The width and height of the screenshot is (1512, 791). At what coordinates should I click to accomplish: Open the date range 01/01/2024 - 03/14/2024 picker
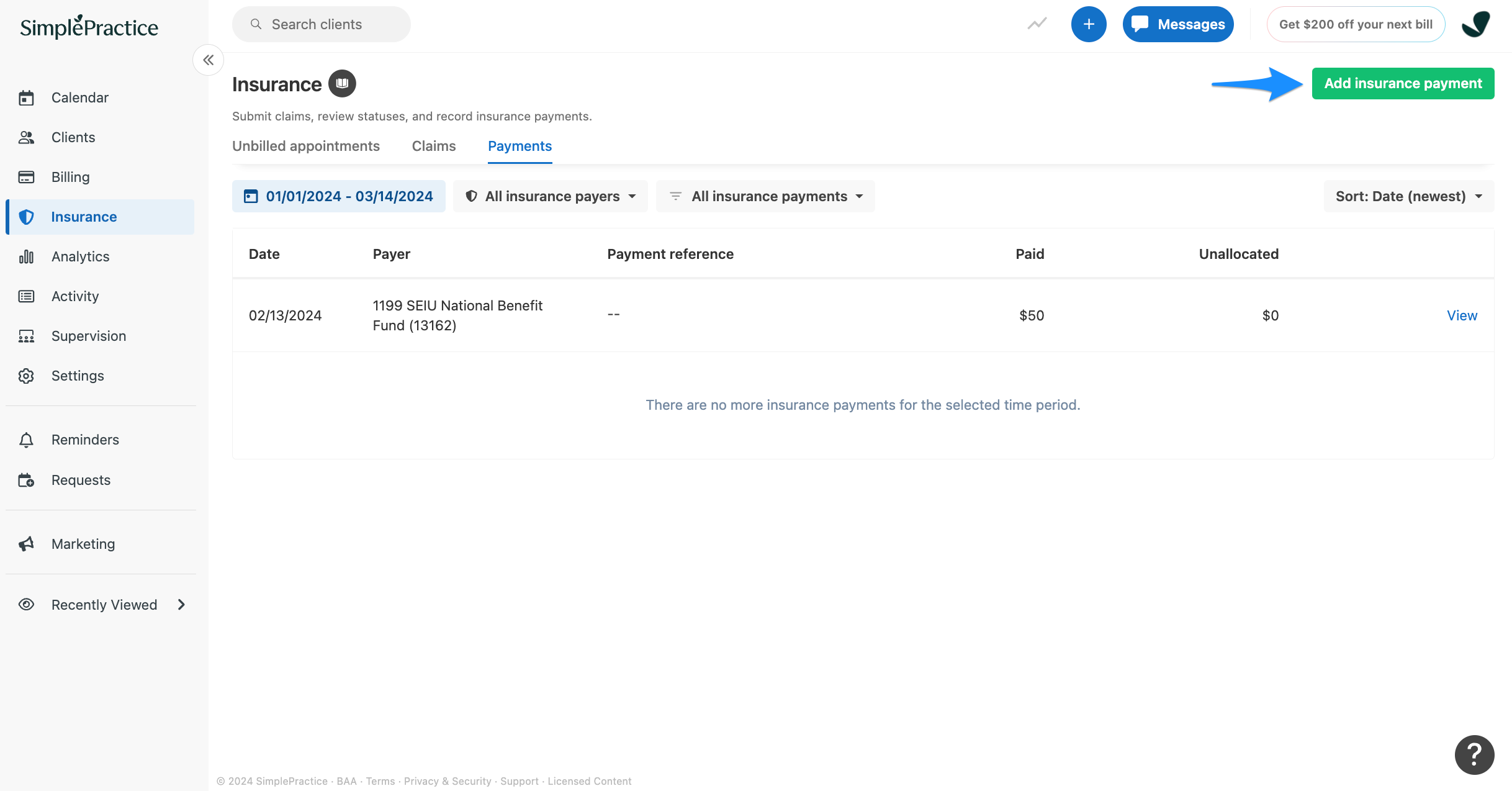tap(339, 196)
